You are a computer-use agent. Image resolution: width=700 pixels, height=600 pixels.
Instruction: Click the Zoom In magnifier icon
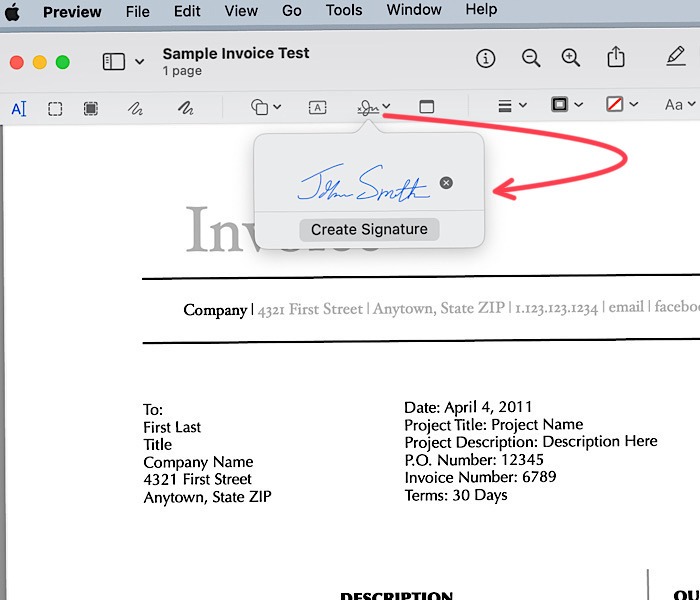[571, 59]
